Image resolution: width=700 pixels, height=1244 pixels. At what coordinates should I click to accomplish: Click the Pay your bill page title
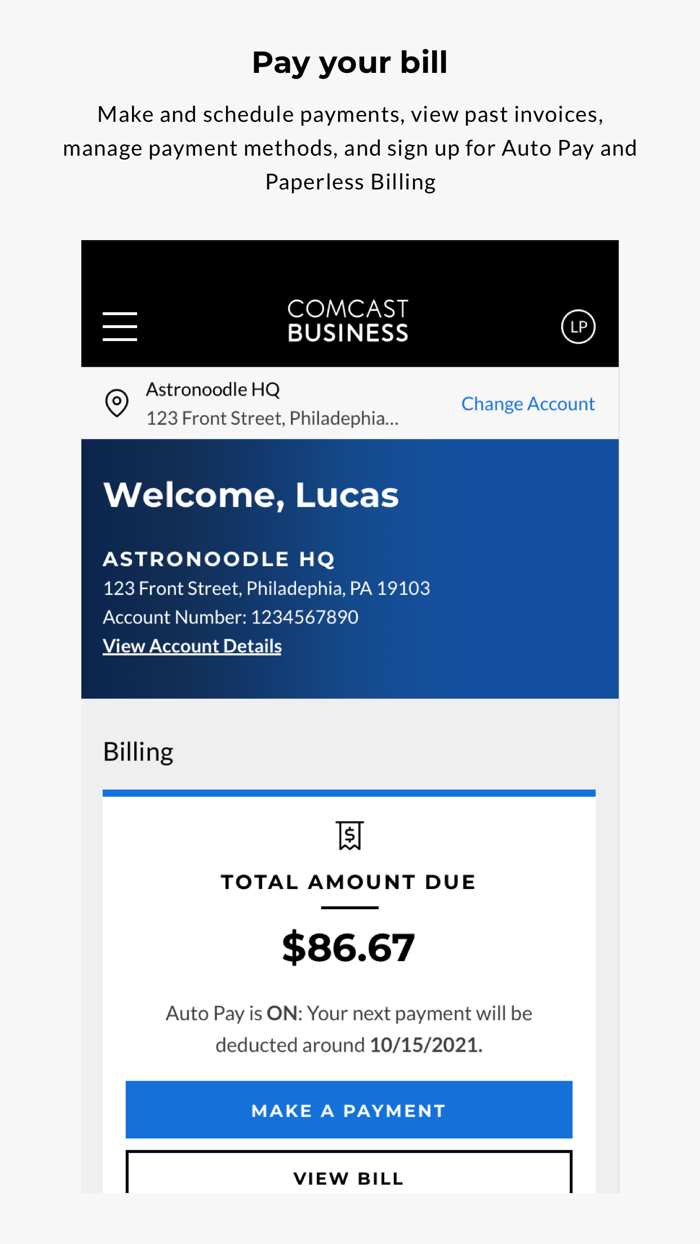pos(349,61)
